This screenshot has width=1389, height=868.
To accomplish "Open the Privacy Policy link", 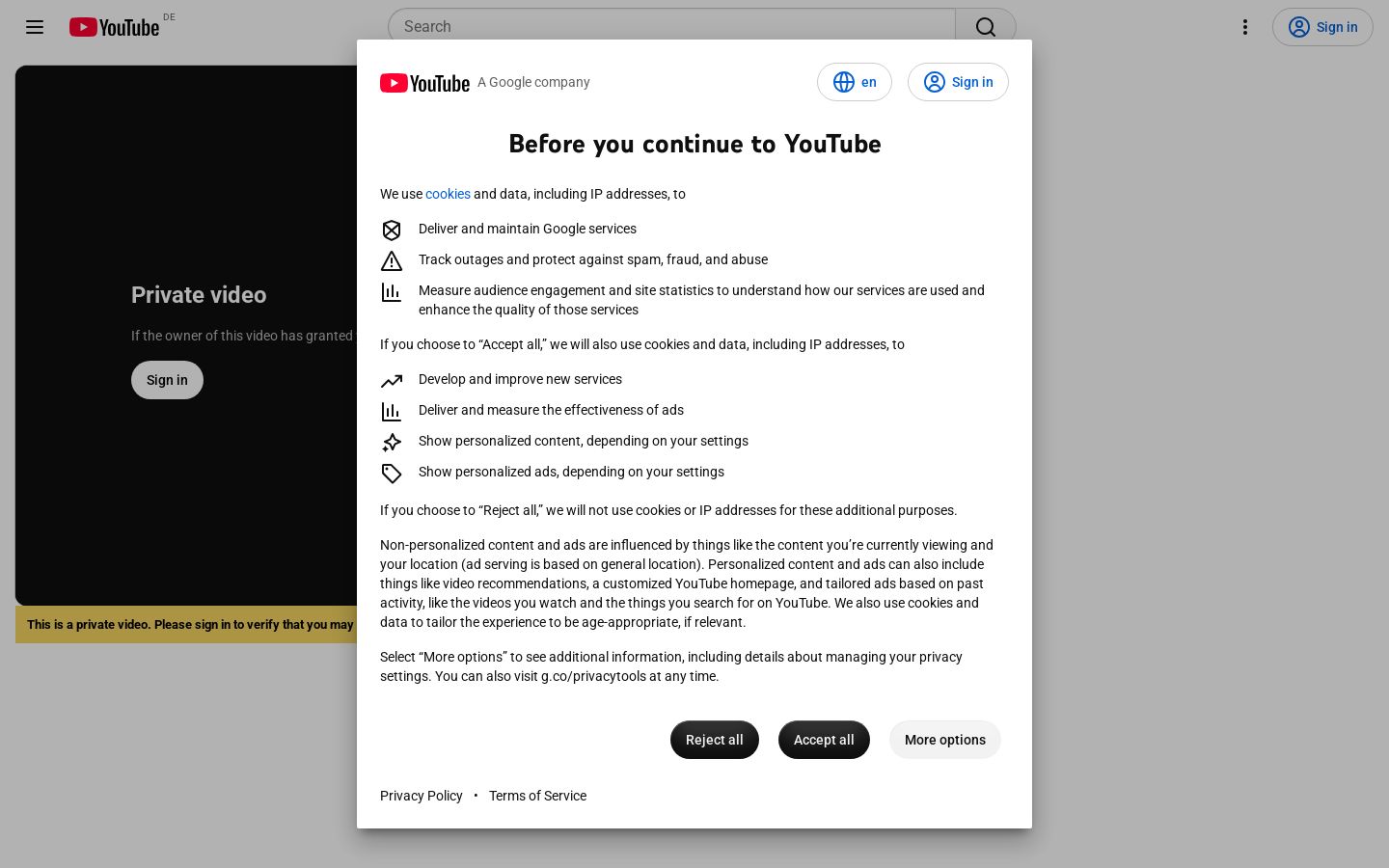I will pyautogui.click(x=422, y=796).
